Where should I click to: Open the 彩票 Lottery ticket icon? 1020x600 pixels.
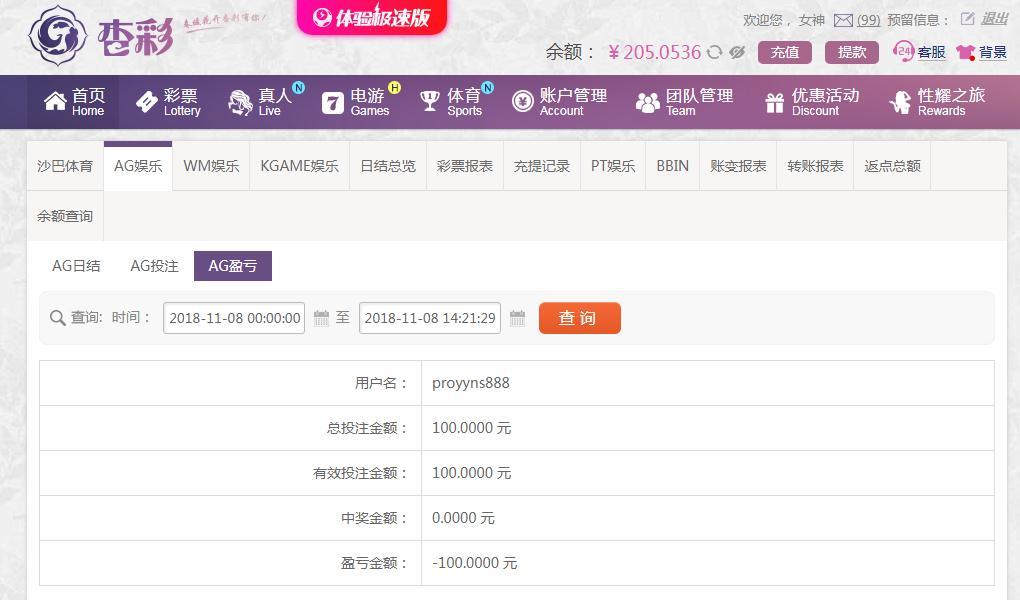146,102
